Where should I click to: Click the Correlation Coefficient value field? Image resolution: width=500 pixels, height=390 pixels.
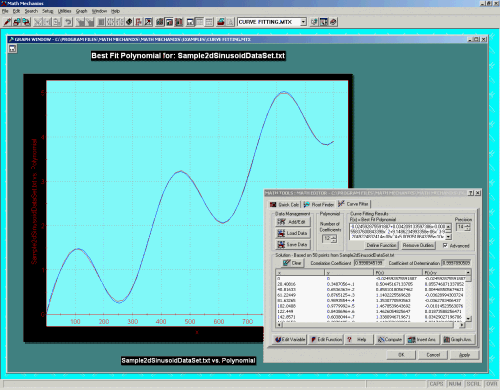coord(368,263)
